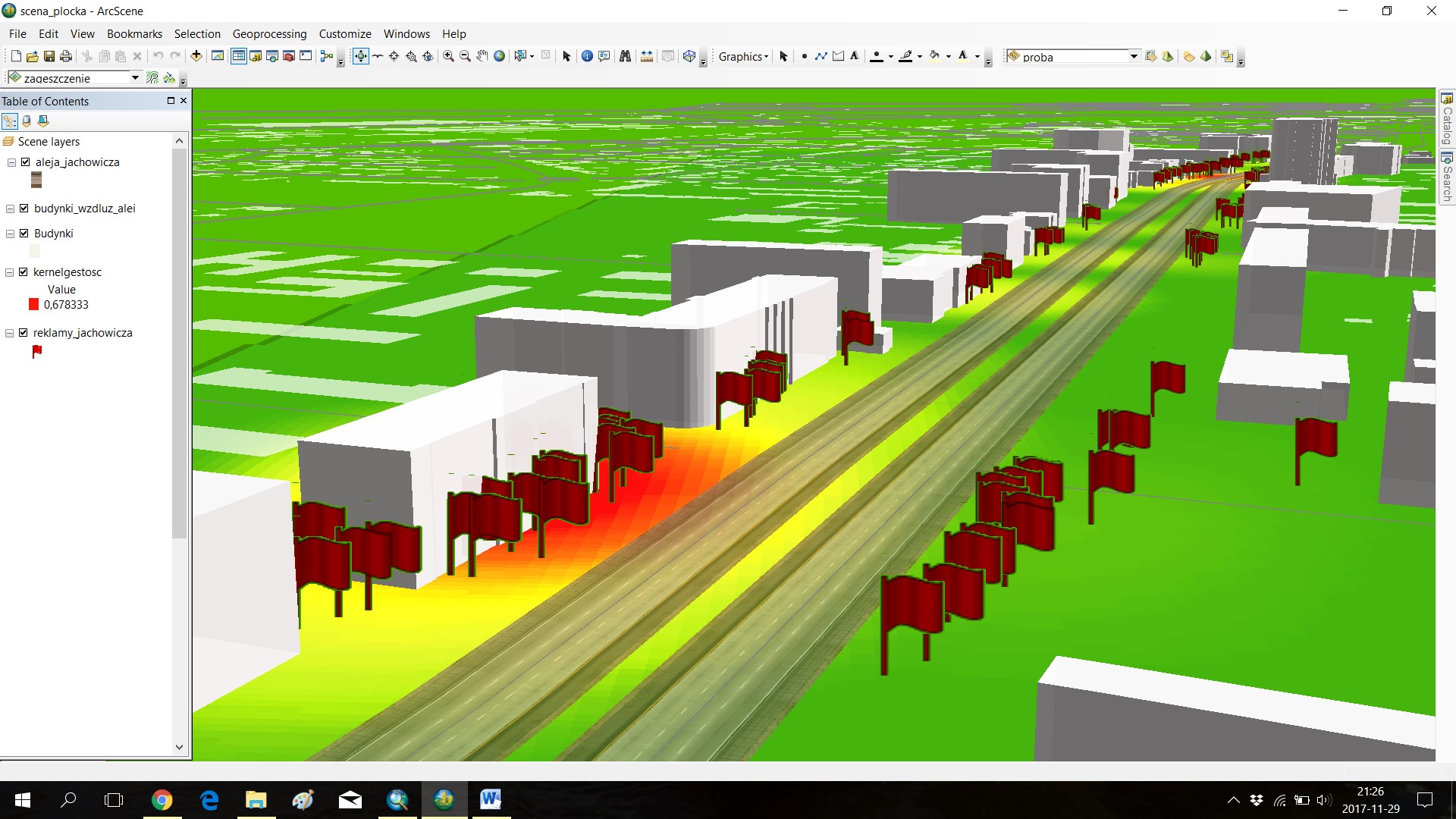Image resolution: width=1456 pixels, height=819 pixels.
Task: Open the Search side panel
Action: (x=1447, y=177)
